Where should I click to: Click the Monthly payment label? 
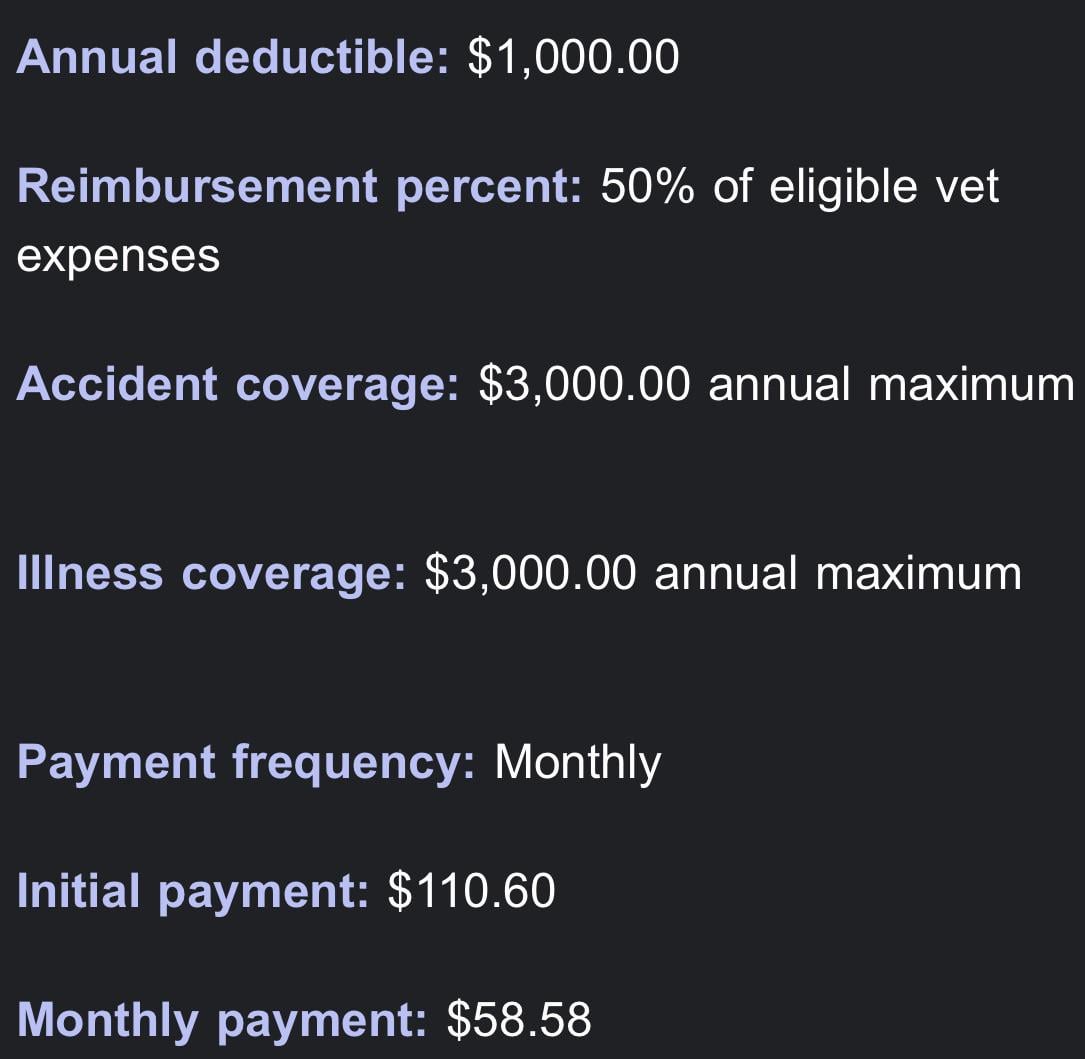pos(222,1020)
